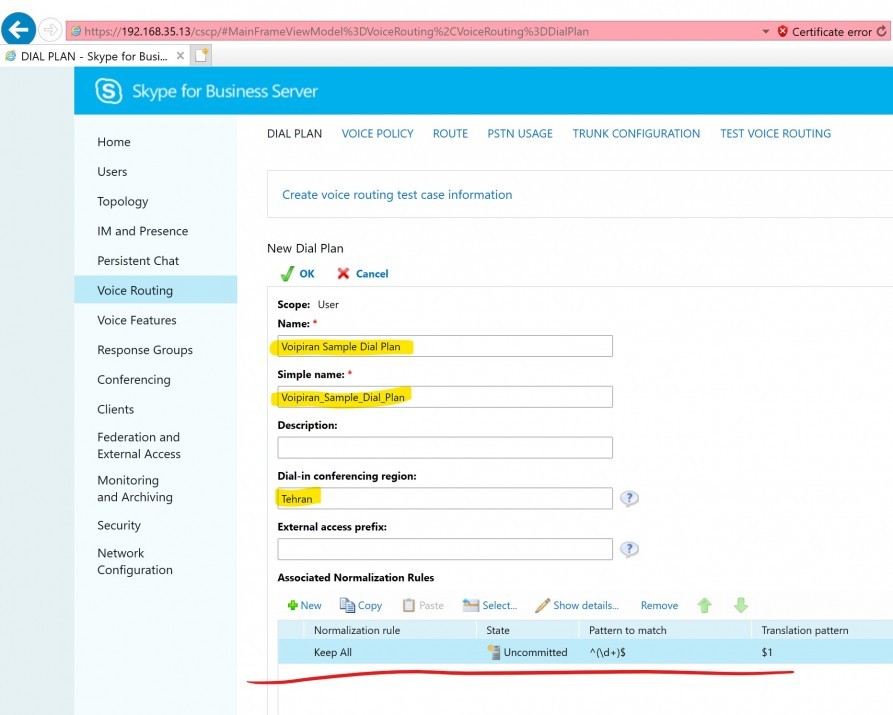Click the Pattern to match column header
893x715 pixels.
628,630
